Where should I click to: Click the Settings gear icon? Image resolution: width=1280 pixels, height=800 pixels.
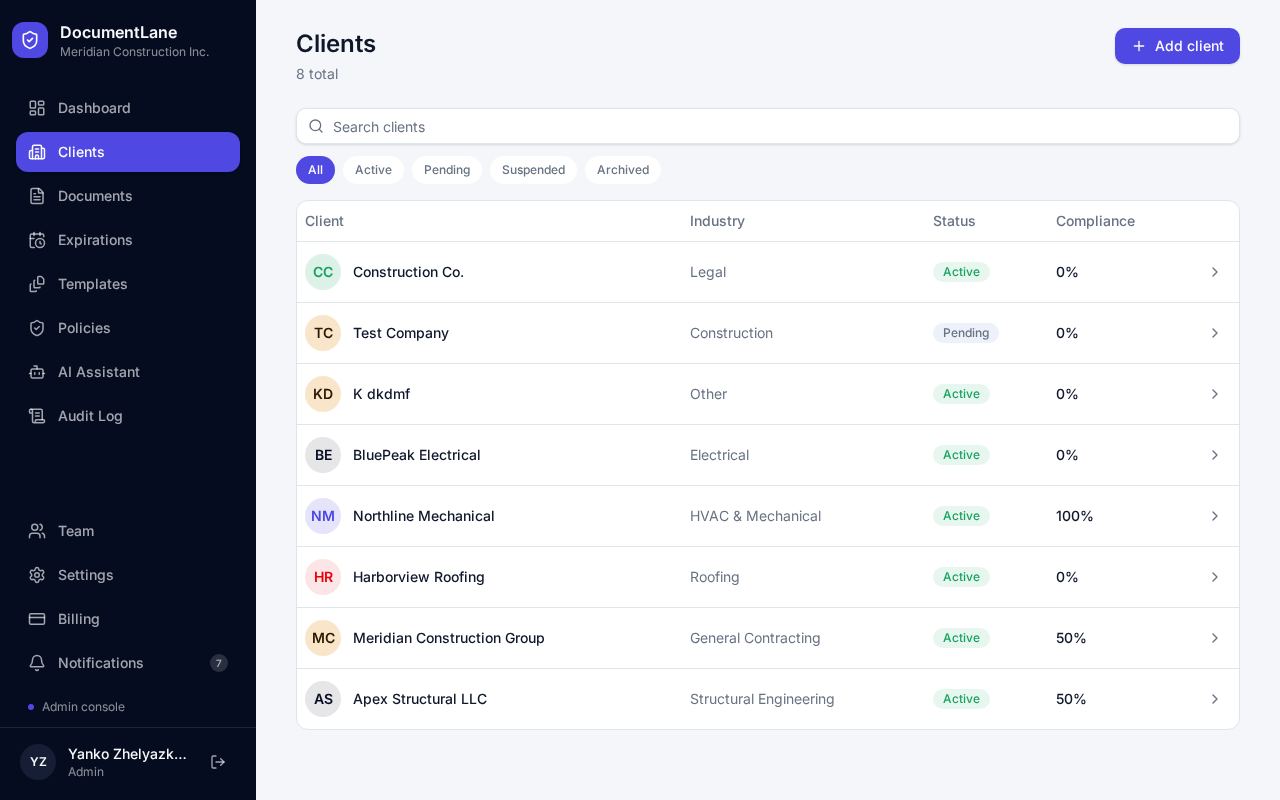pyautogui.click(x=37, y=575)
